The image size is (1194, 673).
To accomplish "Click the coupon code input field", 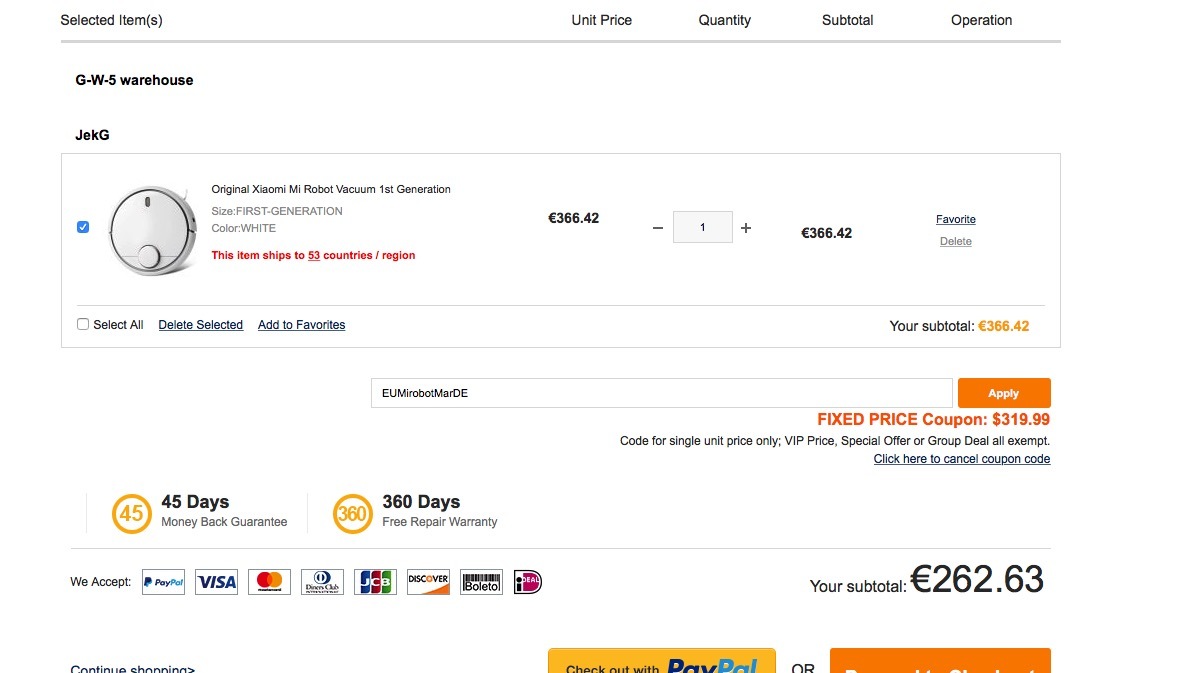I will tap(660, 393).
